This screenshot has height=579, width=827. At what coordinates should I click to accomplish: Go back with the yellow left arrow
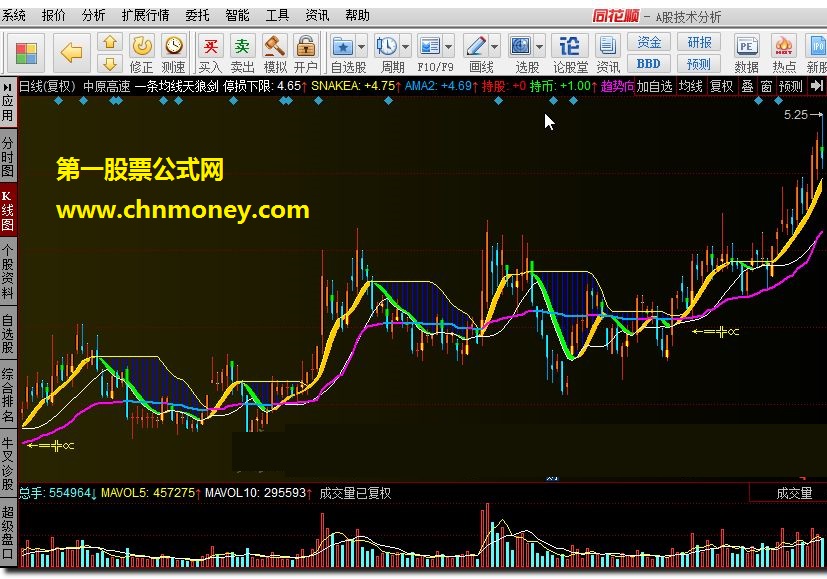(x=71, y=53)
